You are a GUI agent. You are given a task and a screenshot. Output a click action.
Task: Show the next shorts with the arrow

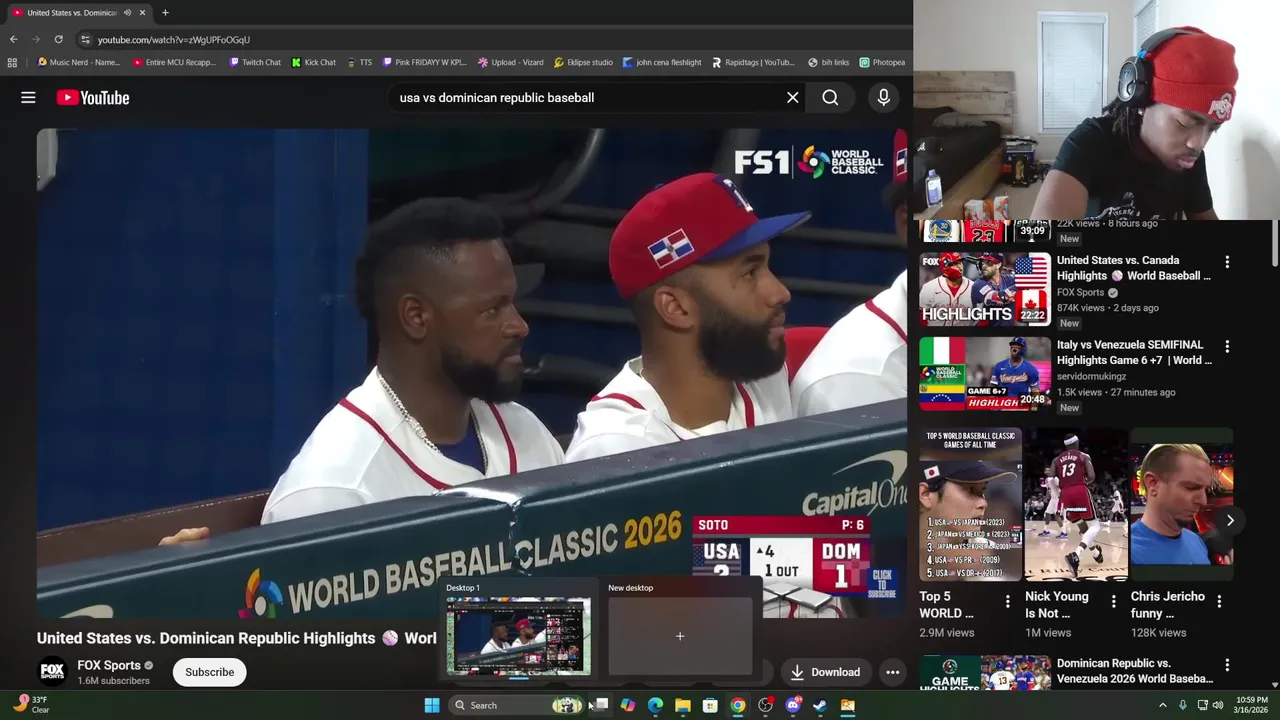[1230, 521]
